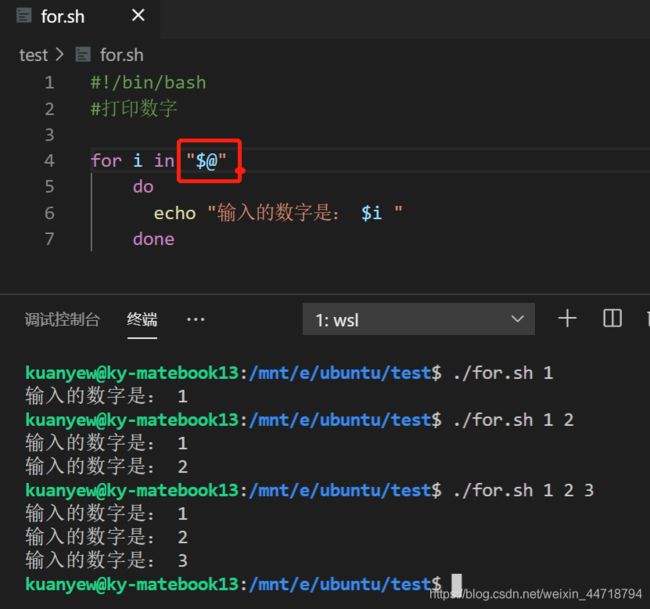Click the test folder breadcrumb

(34, 55)
